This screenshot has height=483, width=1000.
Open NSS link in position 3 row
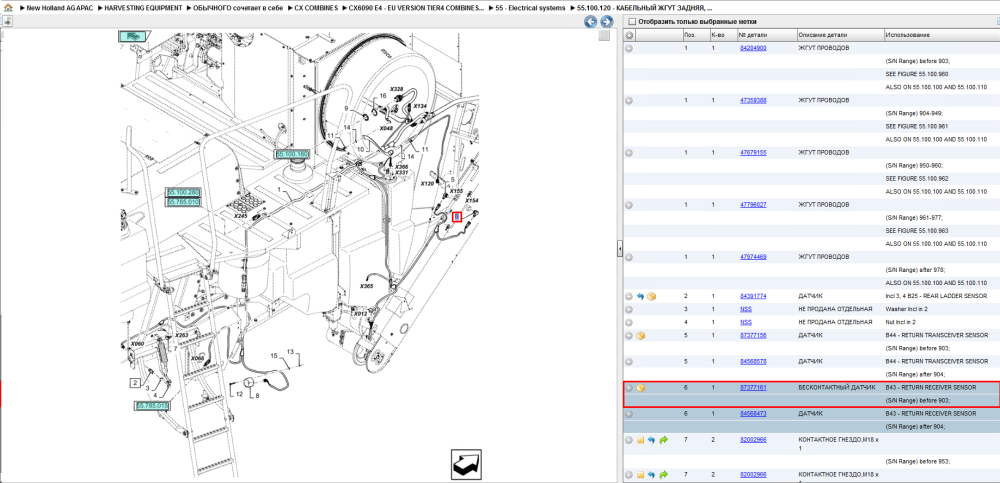pos(746,309)
